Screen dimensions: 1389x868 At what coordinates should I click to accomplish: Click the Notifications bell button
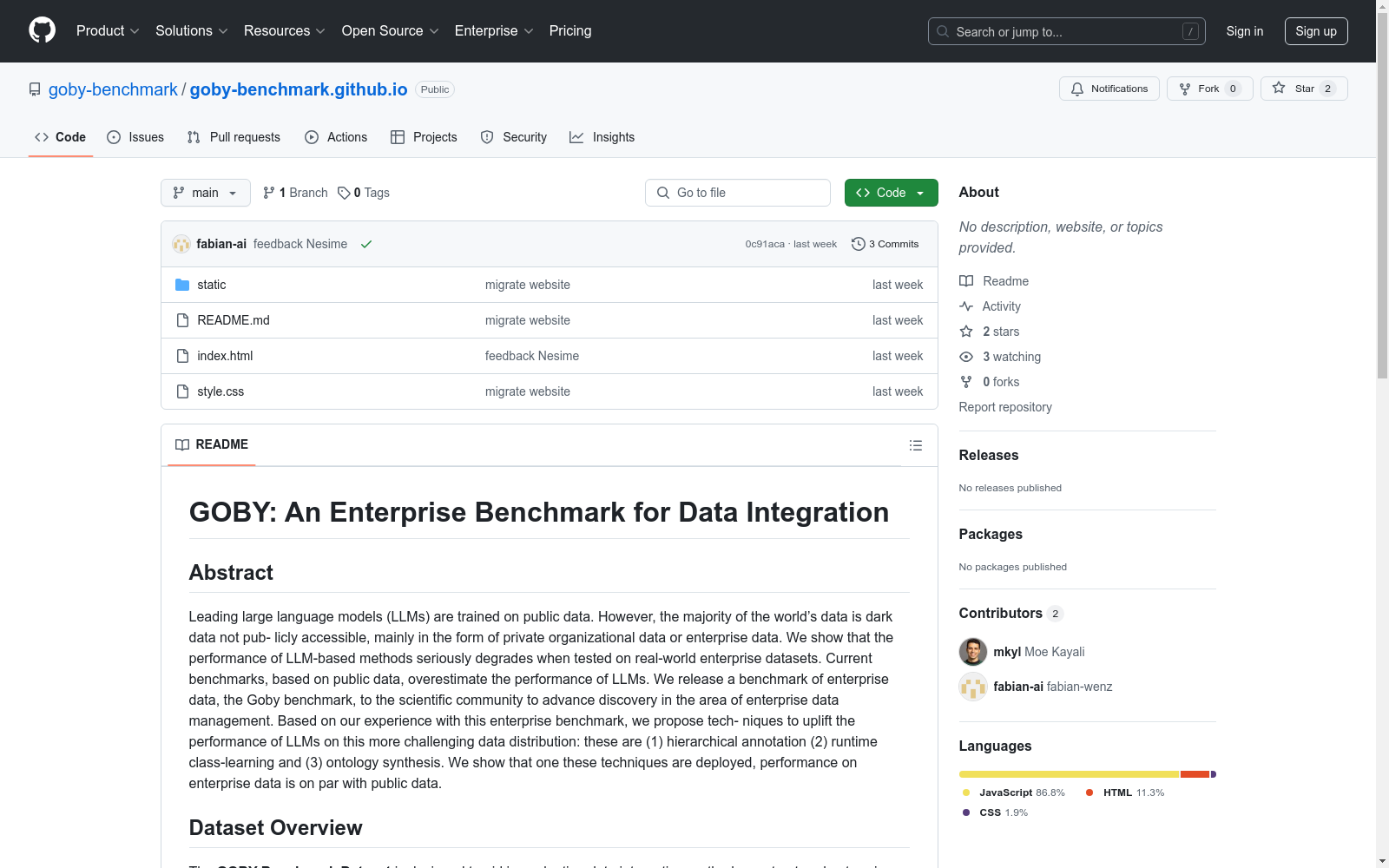(1109, 89)
